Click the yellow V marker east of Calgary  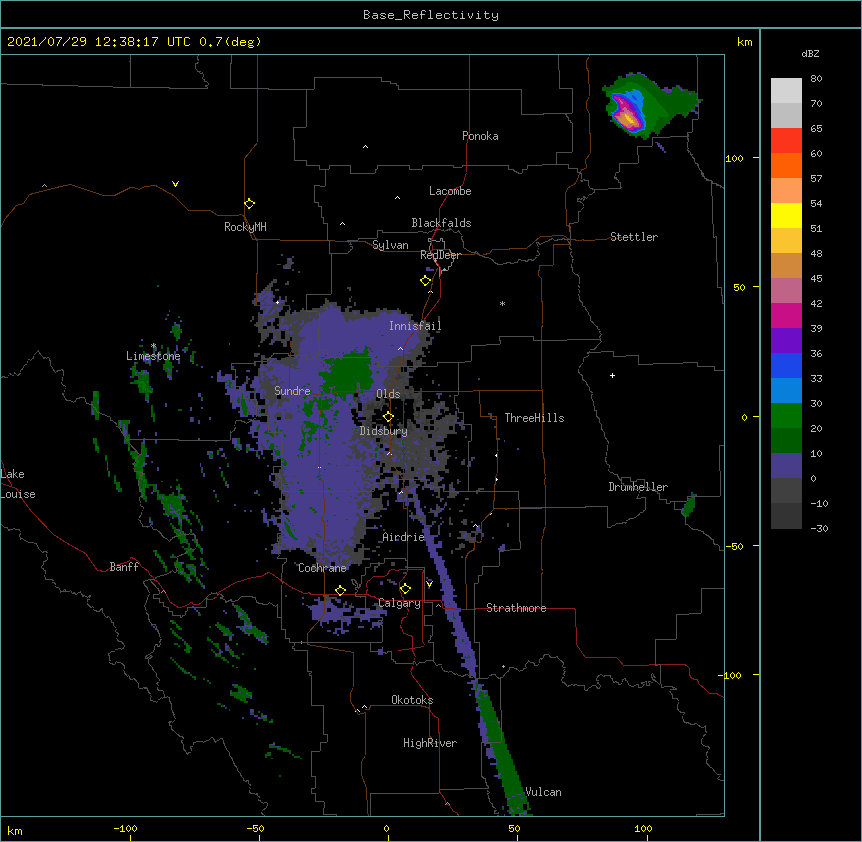pos(429,584)
